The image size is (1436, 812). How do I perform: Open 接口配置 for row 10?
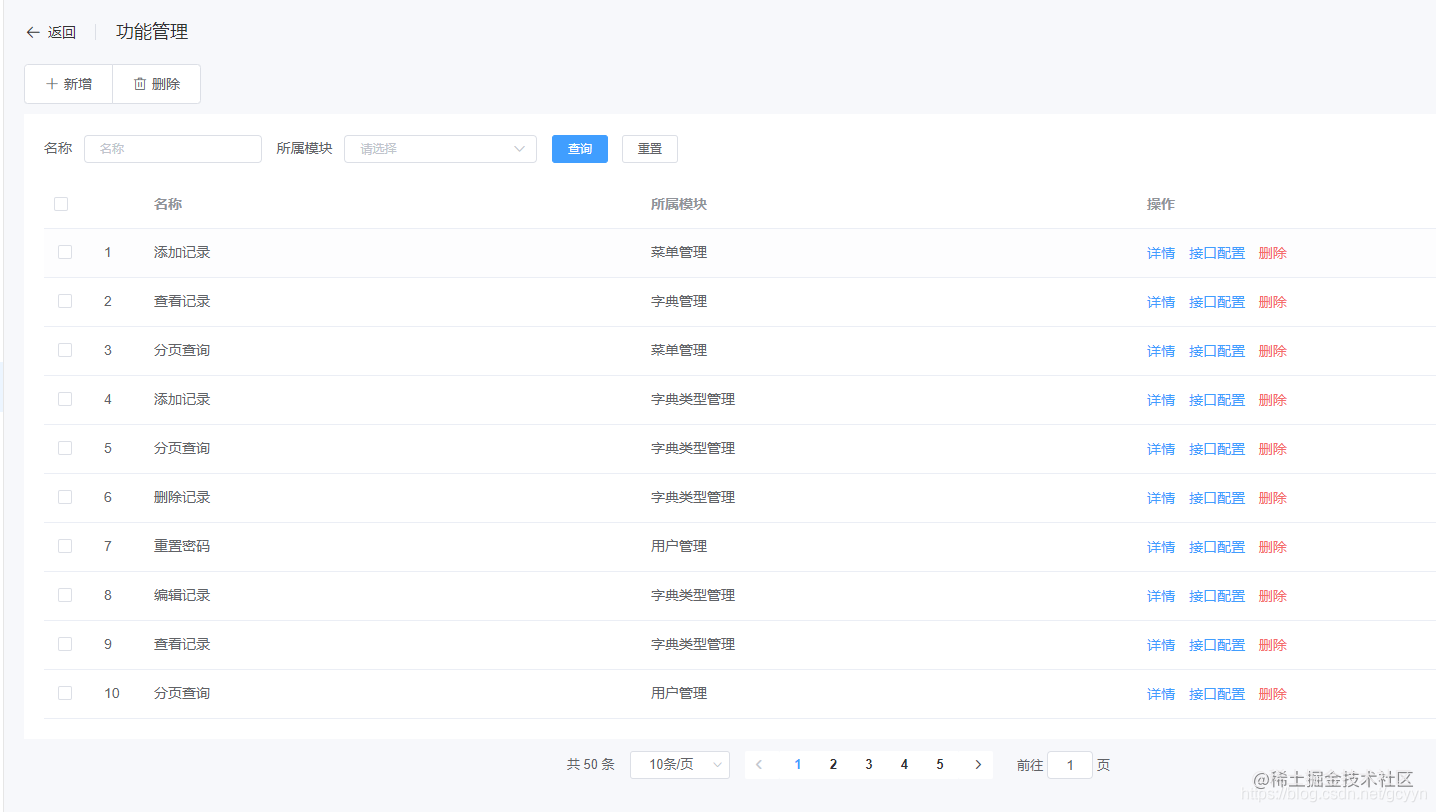1217,694
